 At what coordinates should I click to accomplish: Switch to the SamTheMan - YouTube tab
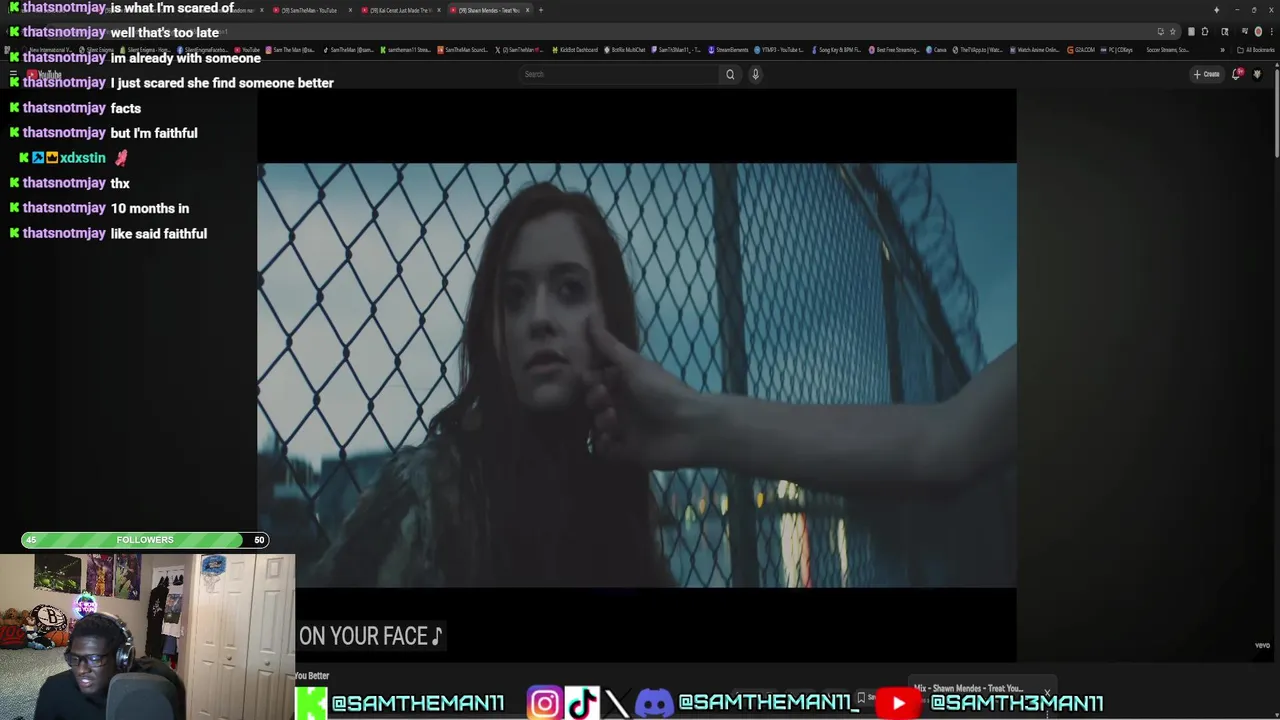click(310, 10)
